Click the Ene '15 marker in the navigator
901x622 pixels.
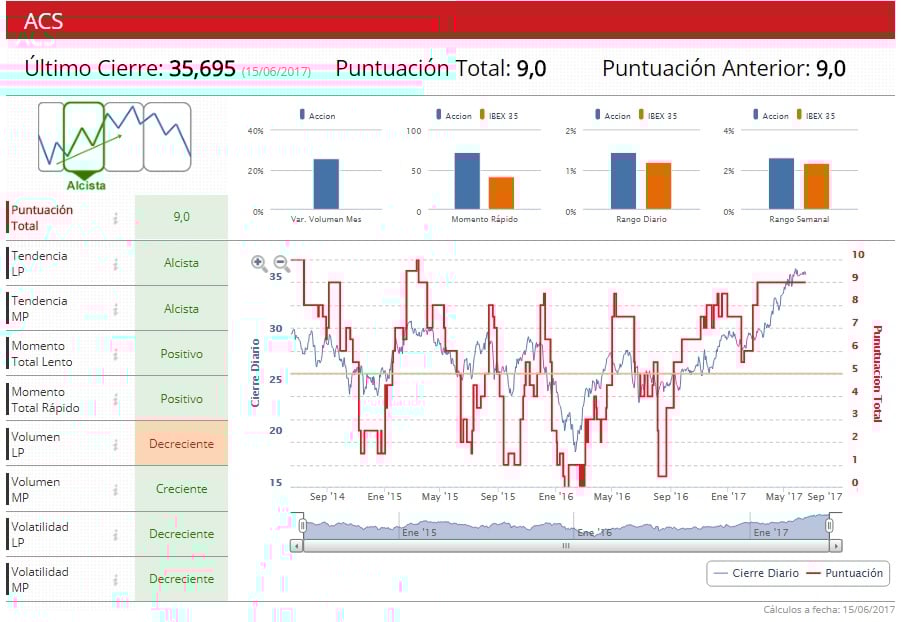click(419, 532)
